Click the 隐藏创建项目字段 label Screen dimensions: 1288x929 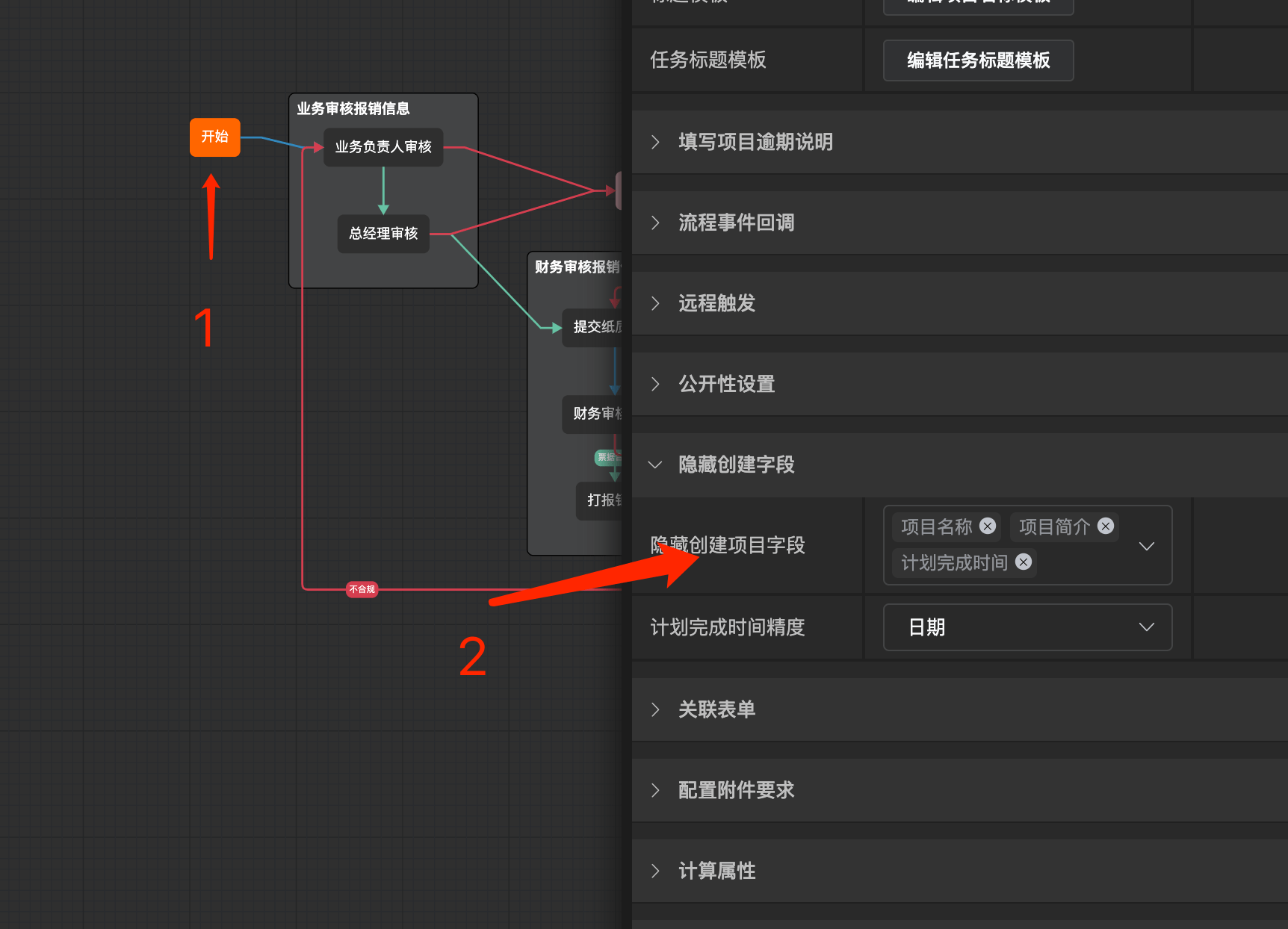coord(728,545)
